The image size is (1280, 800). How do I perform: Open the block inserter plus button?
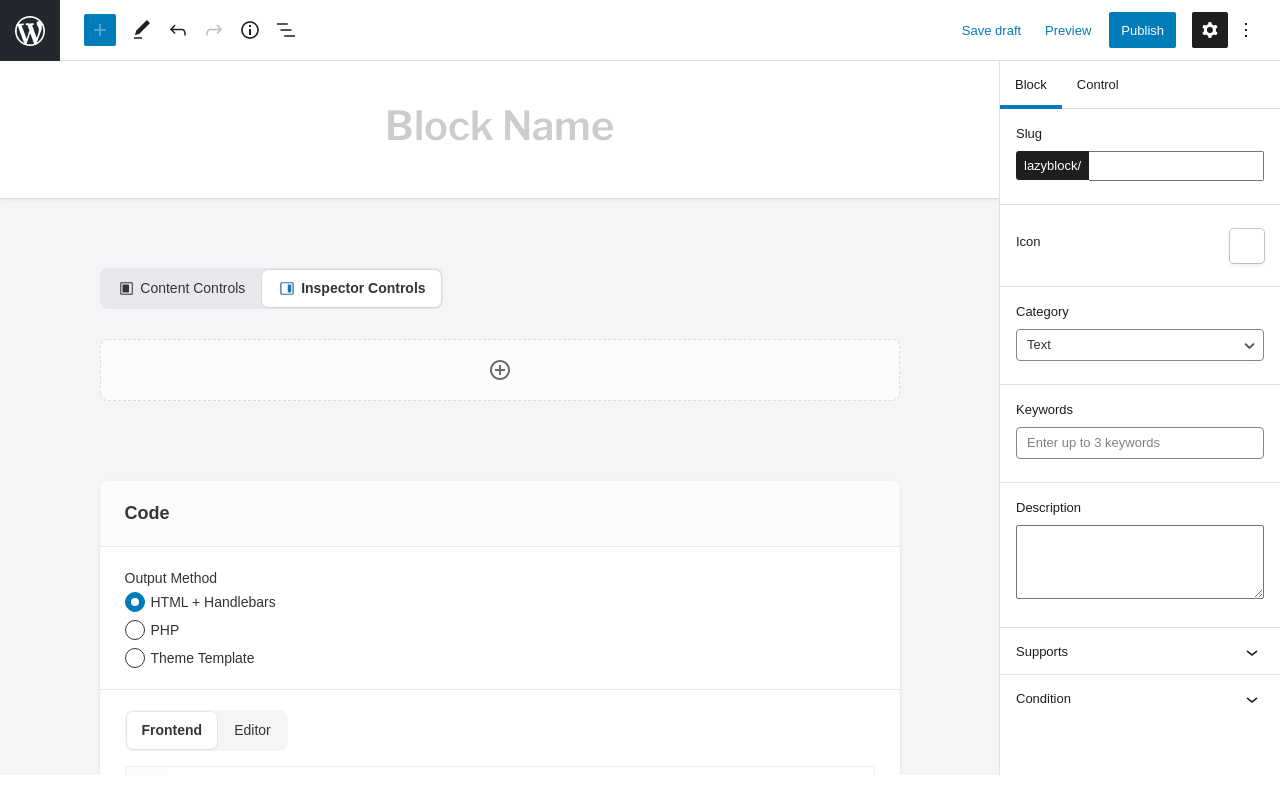coord(100,30)
